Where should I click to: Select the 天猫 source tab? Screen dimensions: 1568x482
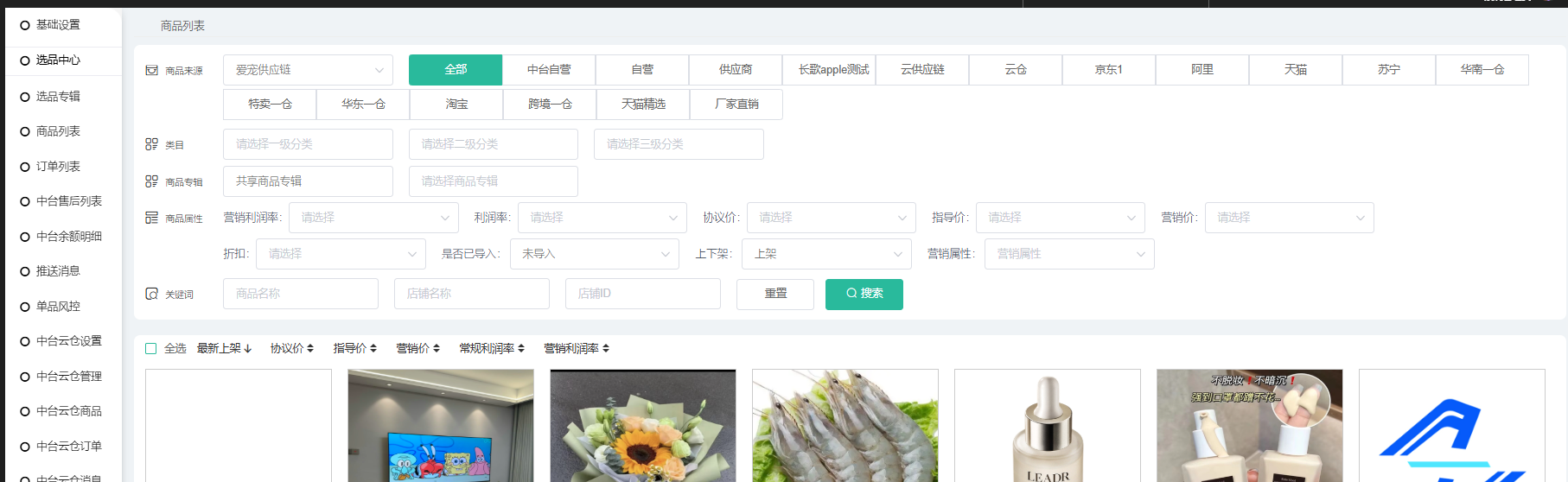point(1296,70)
